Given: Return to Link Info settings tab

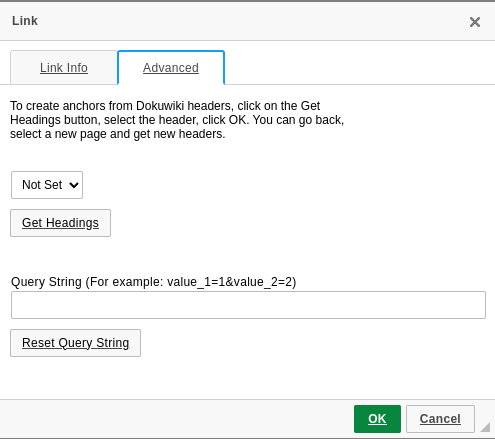Looking at the screenshot, I should tap(64, 68).
